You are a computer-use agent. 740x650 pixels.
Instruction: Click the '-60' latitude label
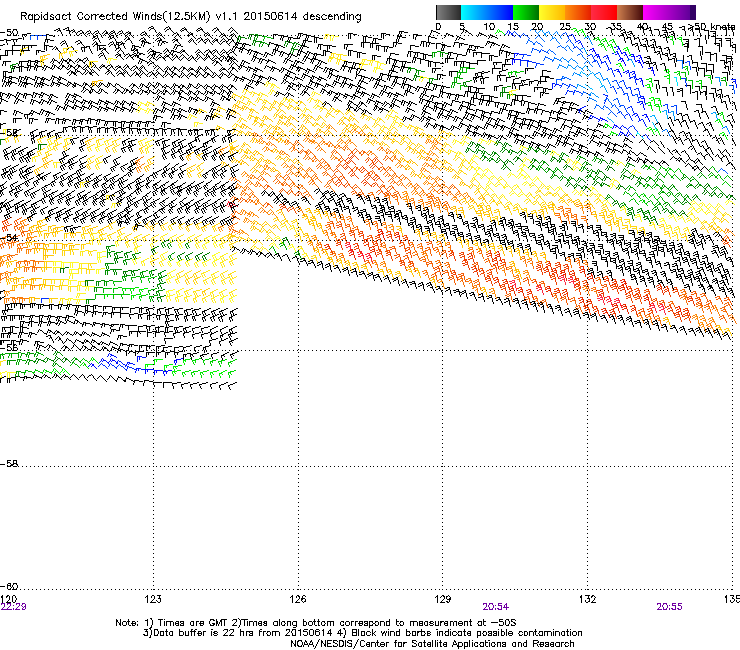[9, 586]
